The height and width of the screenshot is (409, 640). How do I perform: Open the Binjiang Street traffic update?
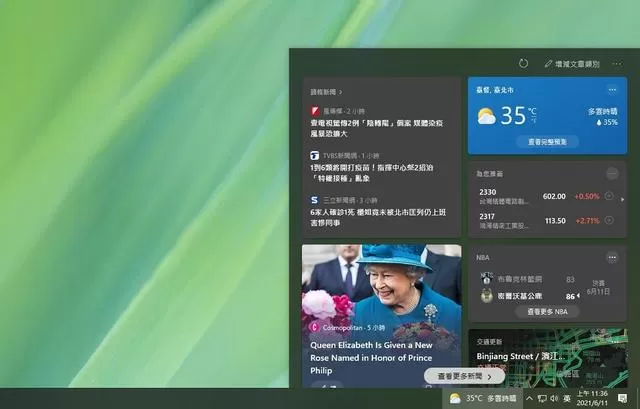520,356
